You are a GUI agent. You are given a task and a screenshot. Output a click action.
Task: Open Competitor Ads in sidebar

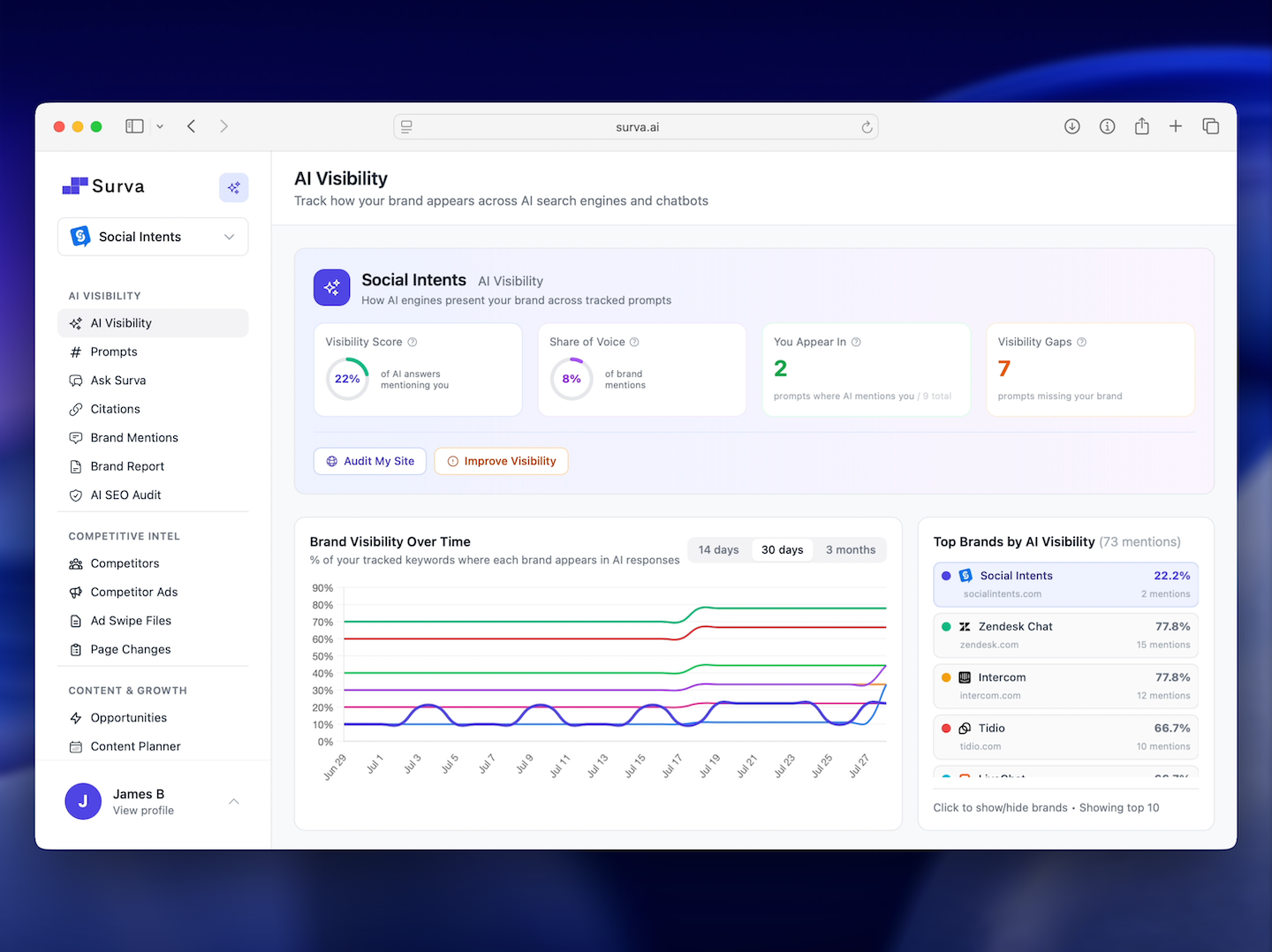point(153,592)
